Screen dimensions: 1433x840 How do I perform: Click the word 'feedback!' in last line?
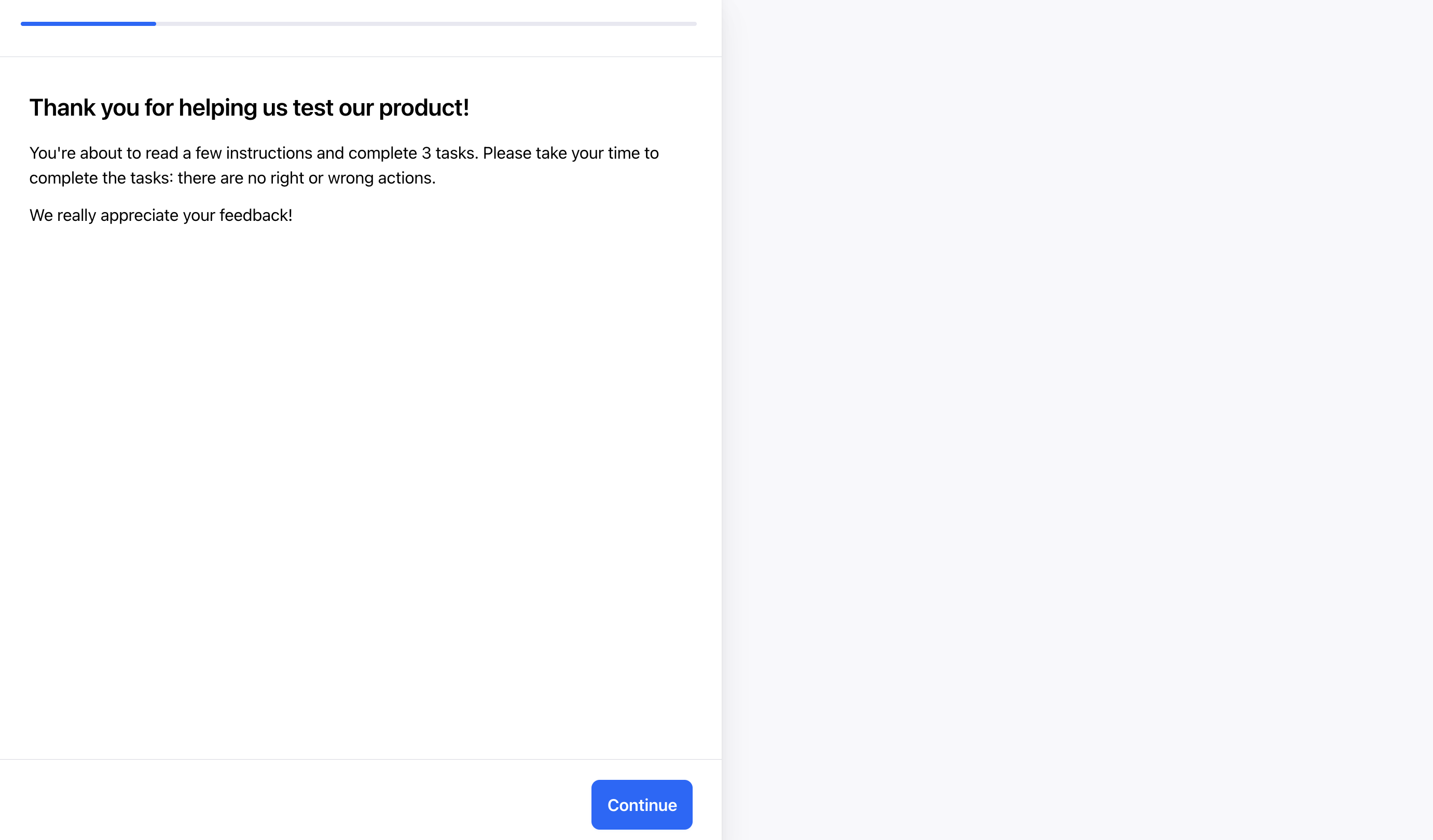(x=255, y=215)
